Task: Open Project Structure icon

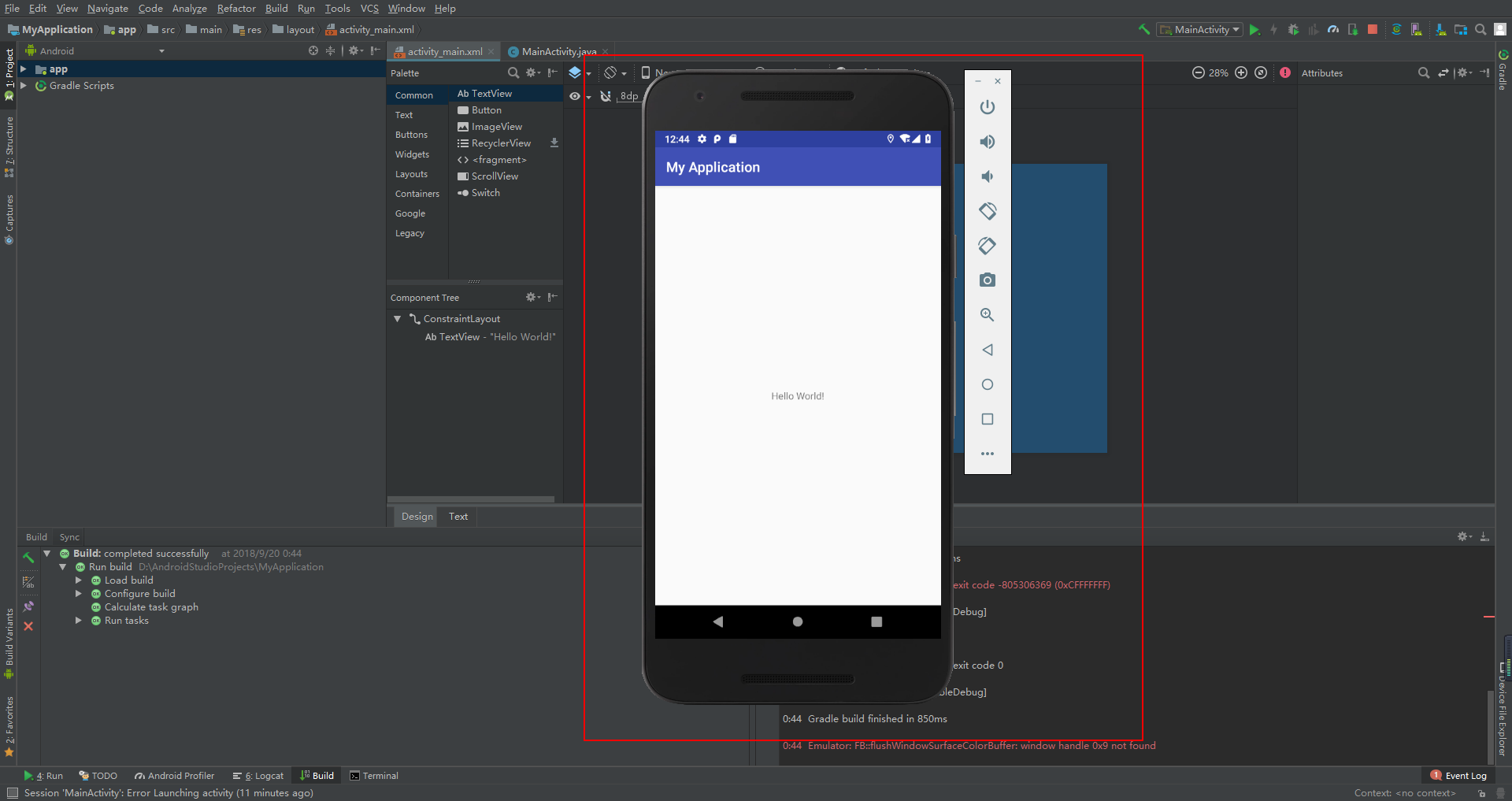Action: point(1461,29)
